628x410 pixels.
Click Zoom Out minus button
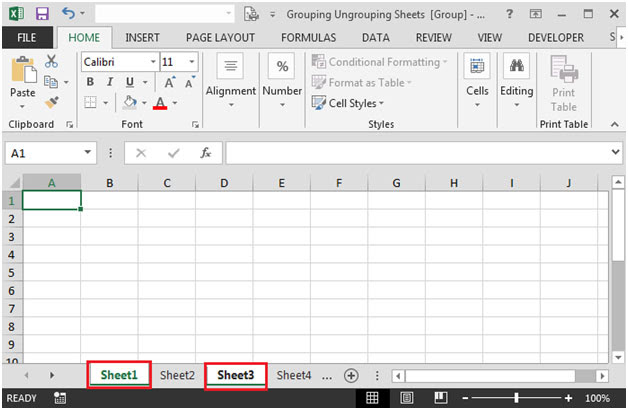click(465, 398)
